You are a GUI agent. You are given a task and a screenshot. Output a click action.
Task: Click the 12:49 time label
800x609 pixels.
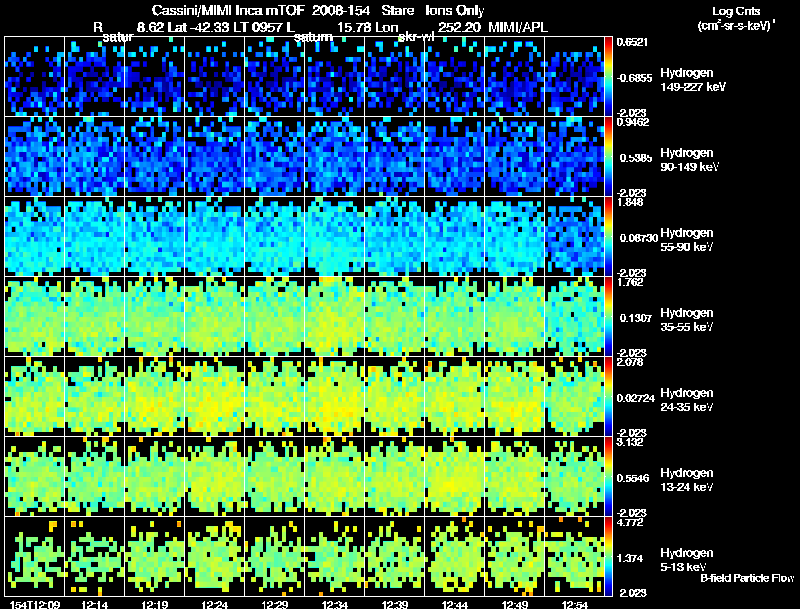pyautogui.click(x=515, y=605)
